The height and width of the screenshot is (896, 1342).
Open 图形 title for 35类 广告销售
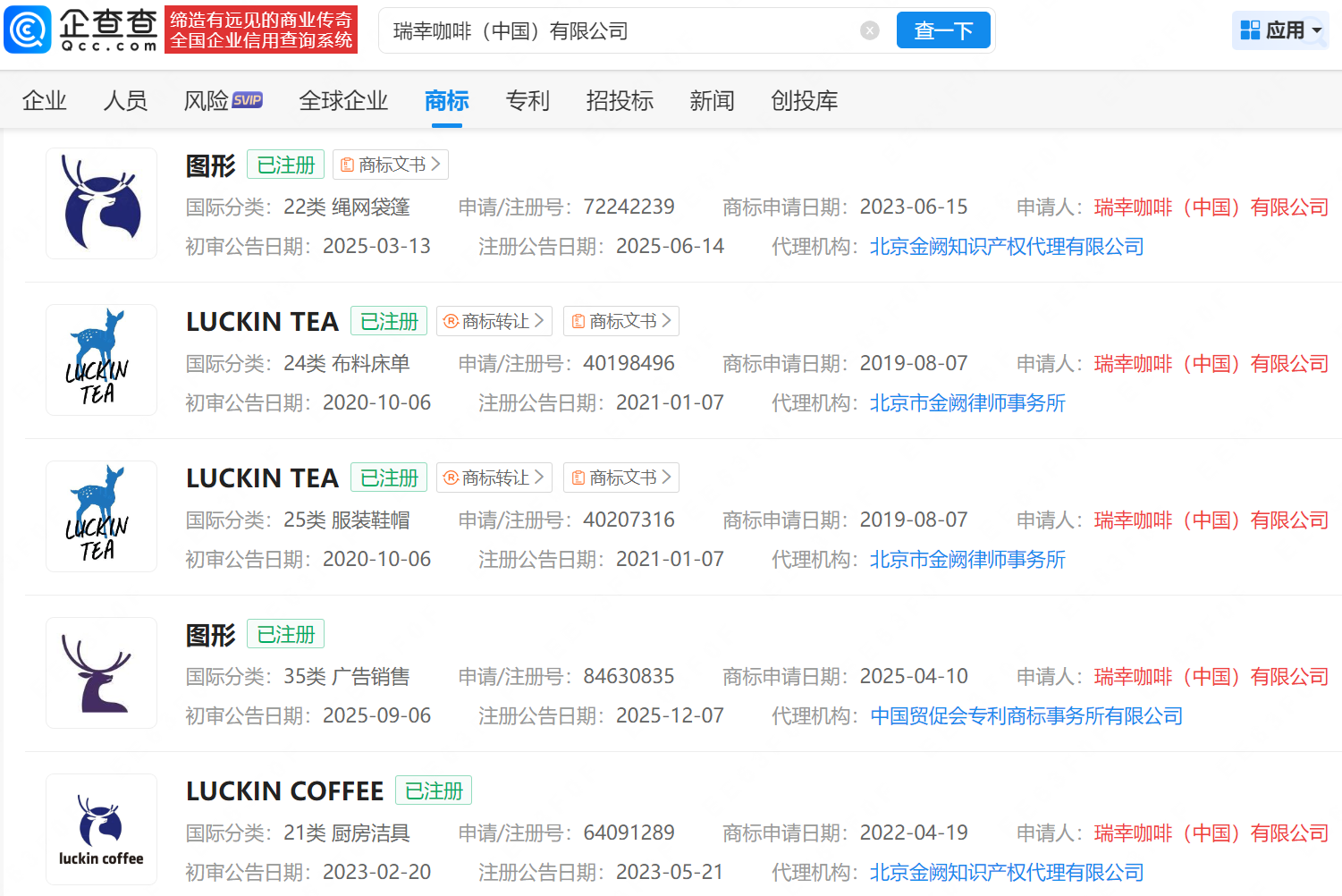211,635
